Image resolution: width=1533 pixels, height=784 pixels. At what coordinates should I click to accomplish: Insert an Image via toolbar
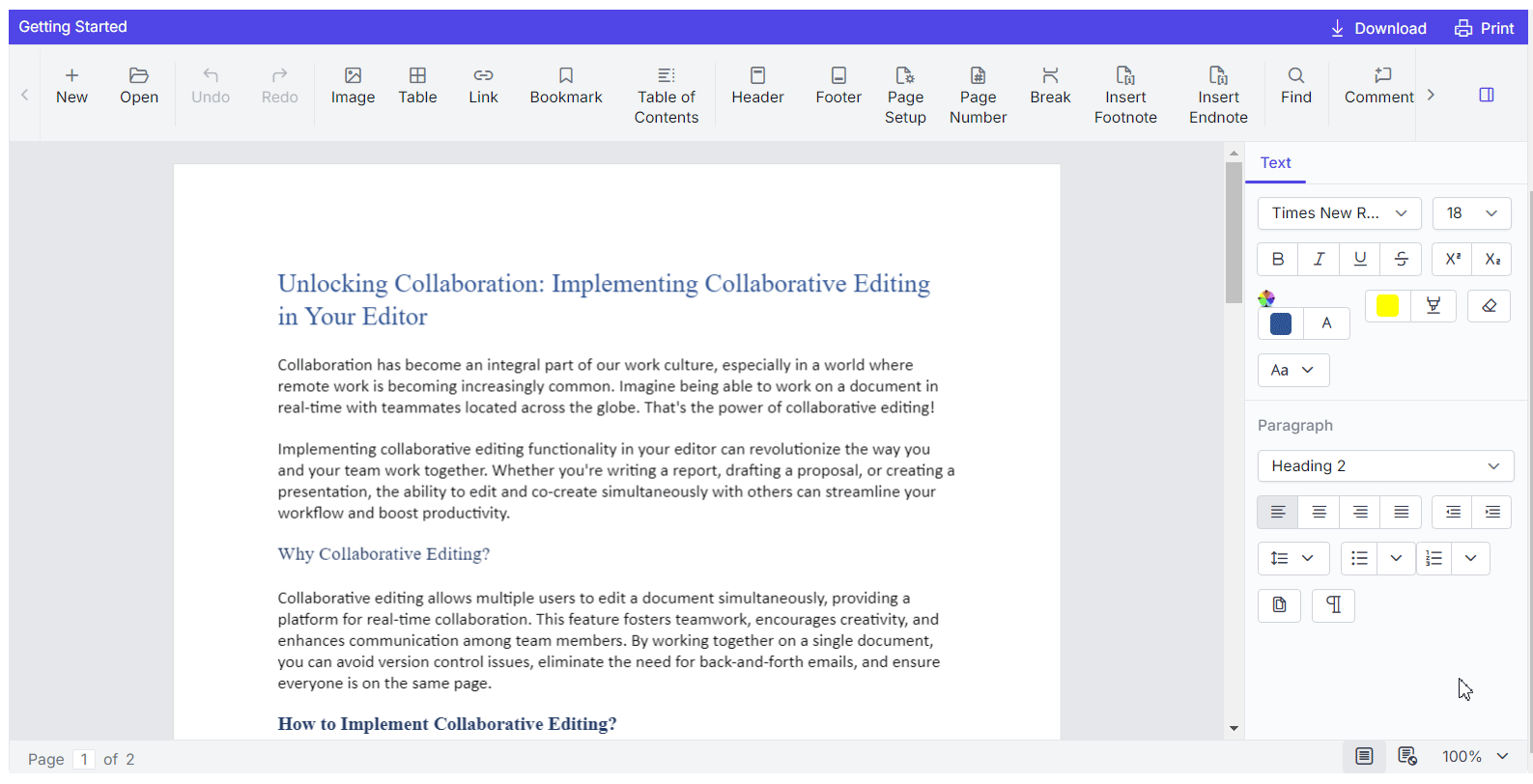coord(353,86)
